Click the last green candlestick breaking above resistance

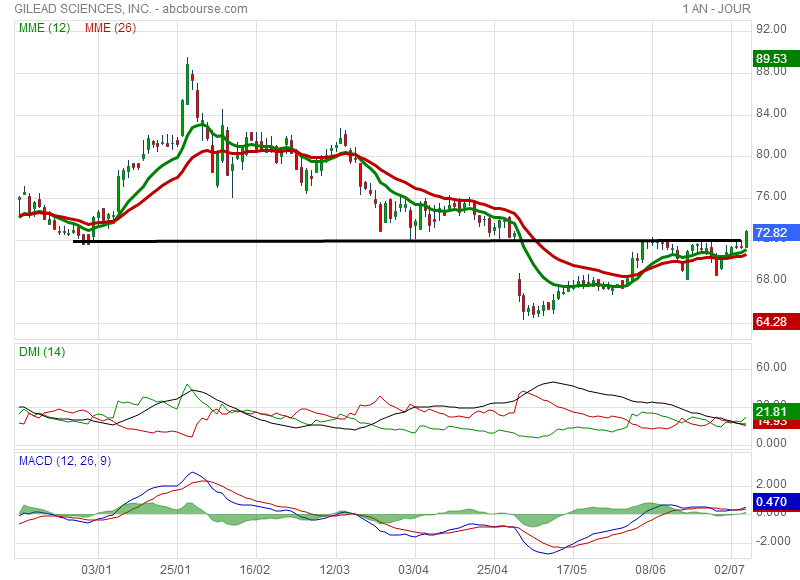[746, 239]
